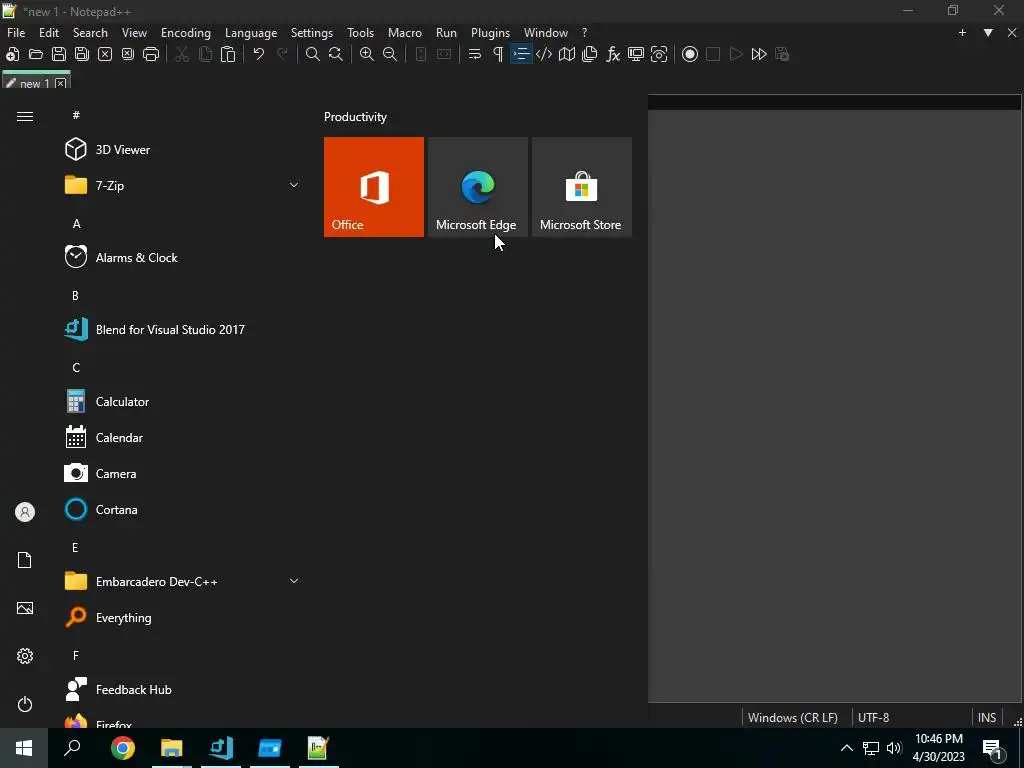The height and width of the screenshot is (768, 1024).
Task: Click the Paste toolbar icon
Action: pos(228,54)
